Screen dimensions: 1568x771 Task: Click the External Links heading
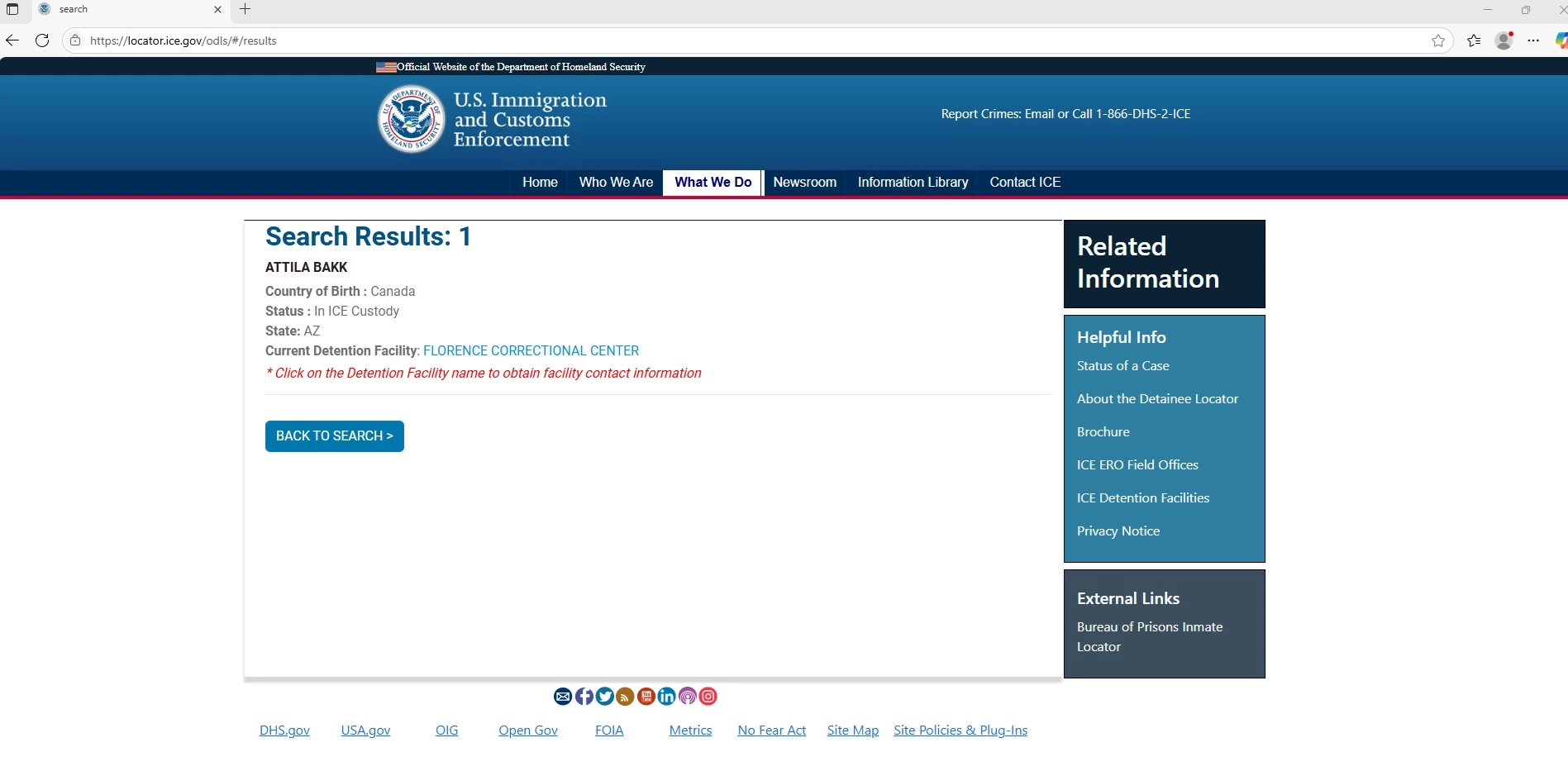coord(1127,598)
